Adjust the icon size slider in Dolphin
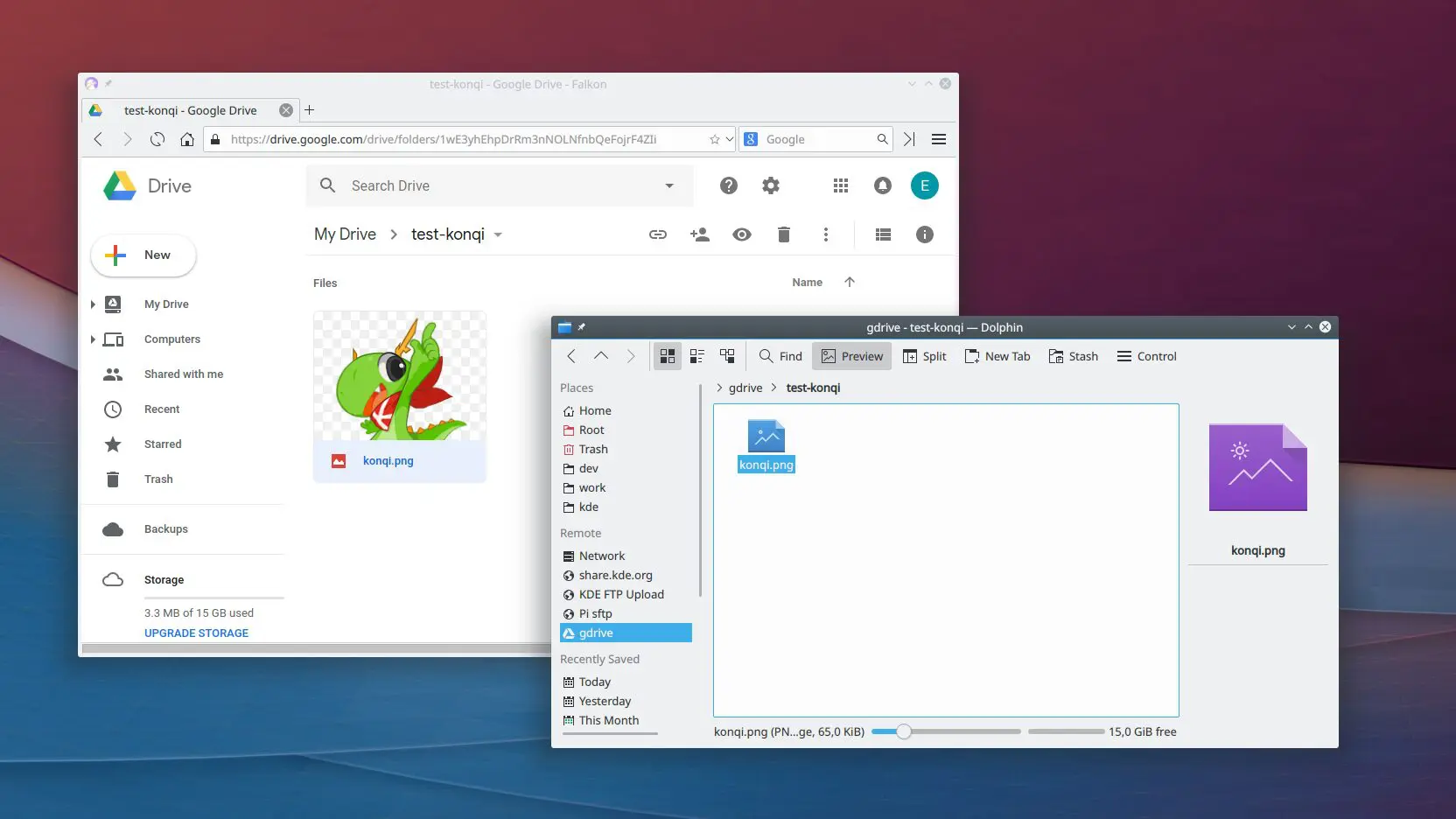The width and height of the screenshot is (1456, 819). (x=906, y=731)
